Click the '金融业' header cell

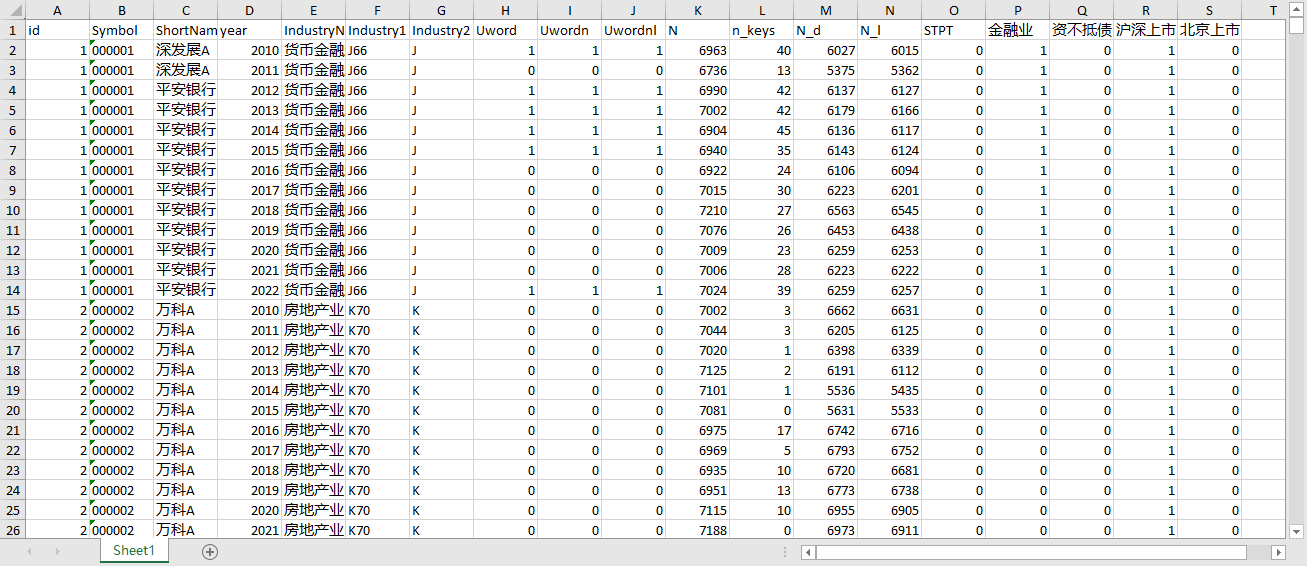[1017, 30]
